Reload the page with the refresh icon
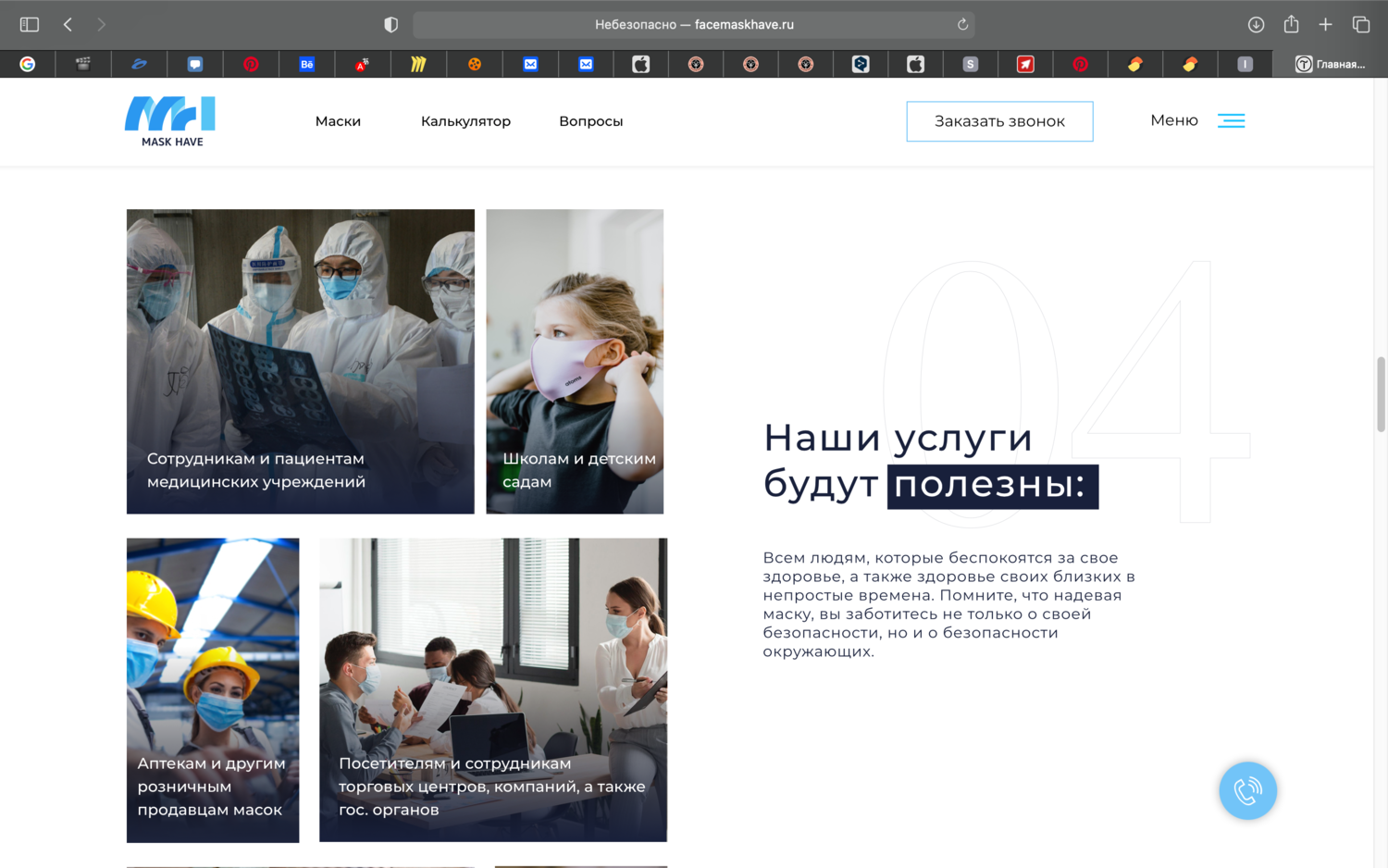Viewport: 1388px width, 868px height. (962, 25)
